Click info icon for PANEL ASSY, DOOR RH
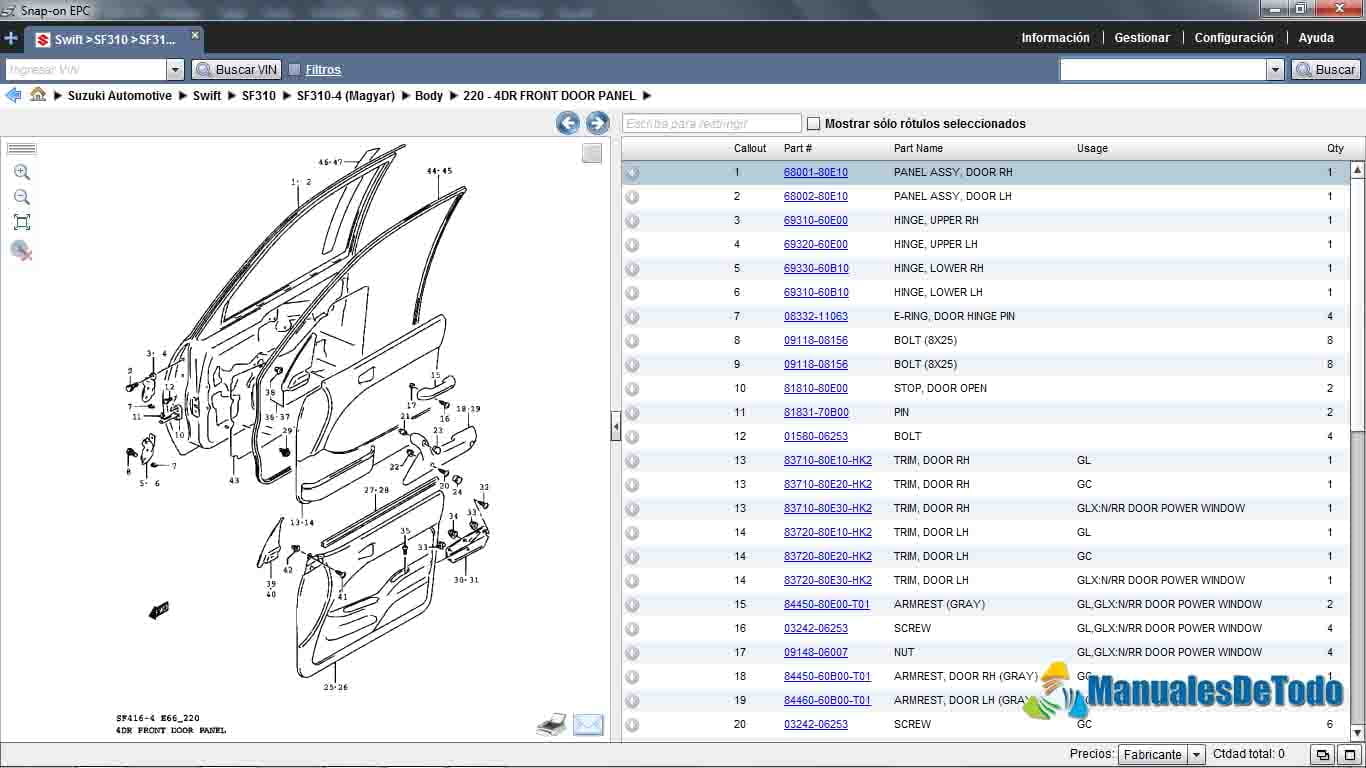Viewport: 1366px width, 768px height. [632, 173]
